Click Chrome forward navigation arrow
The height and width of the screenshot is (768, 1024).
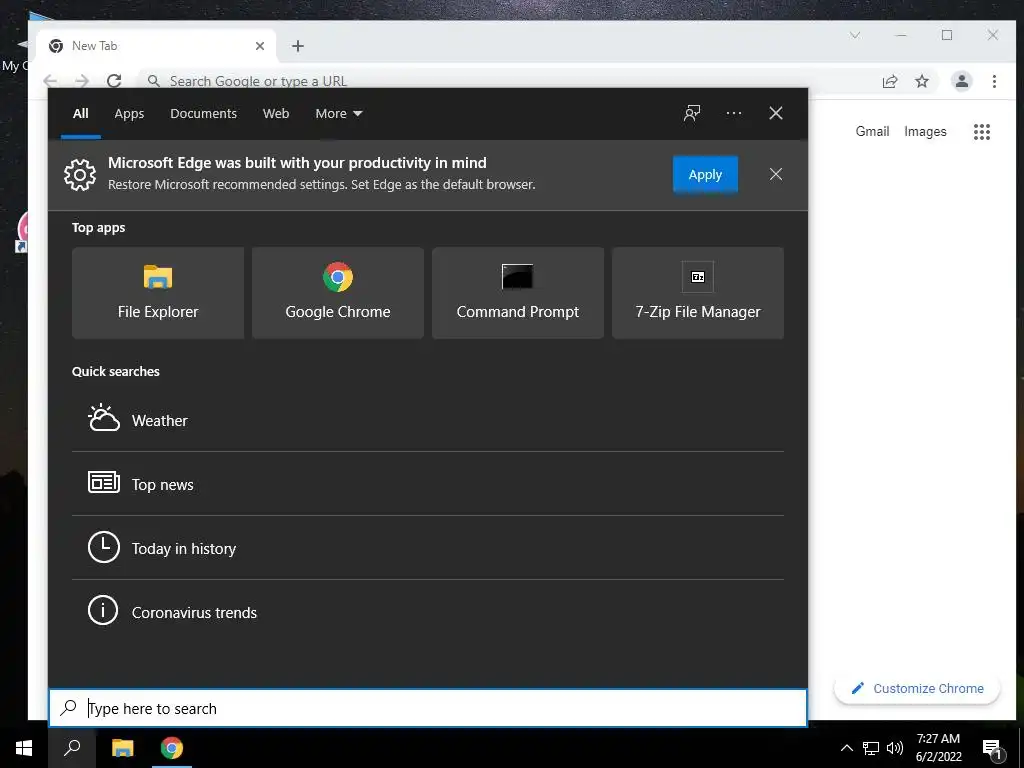[x=82, y=81]
